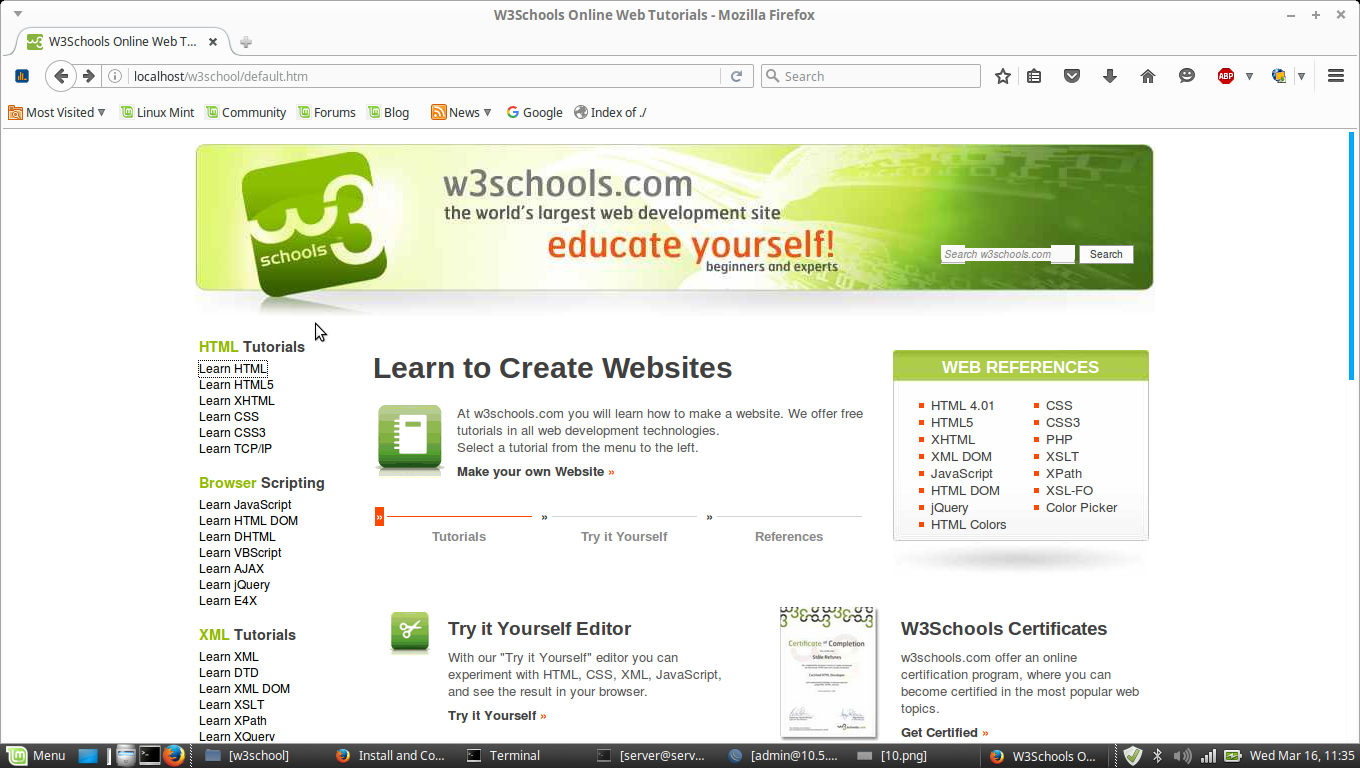The height and width of the screenshot is (768, 1360).
Task: Open Learn XSLT link
Action: (x=232, y=704)
